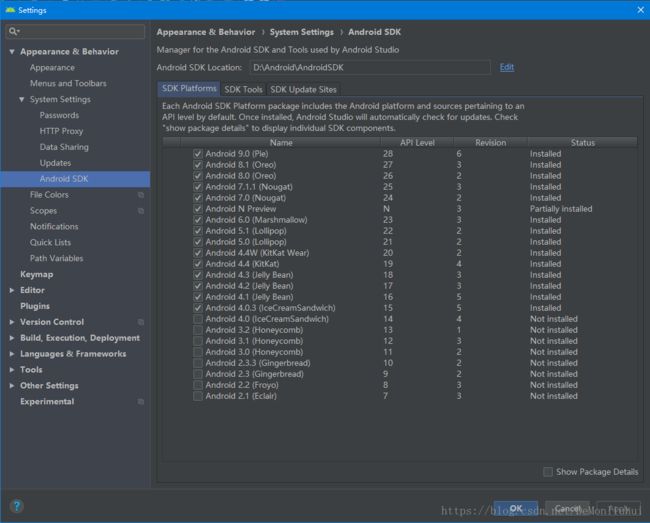
Task: Click the settings search box
Action: tap(75, 31)
